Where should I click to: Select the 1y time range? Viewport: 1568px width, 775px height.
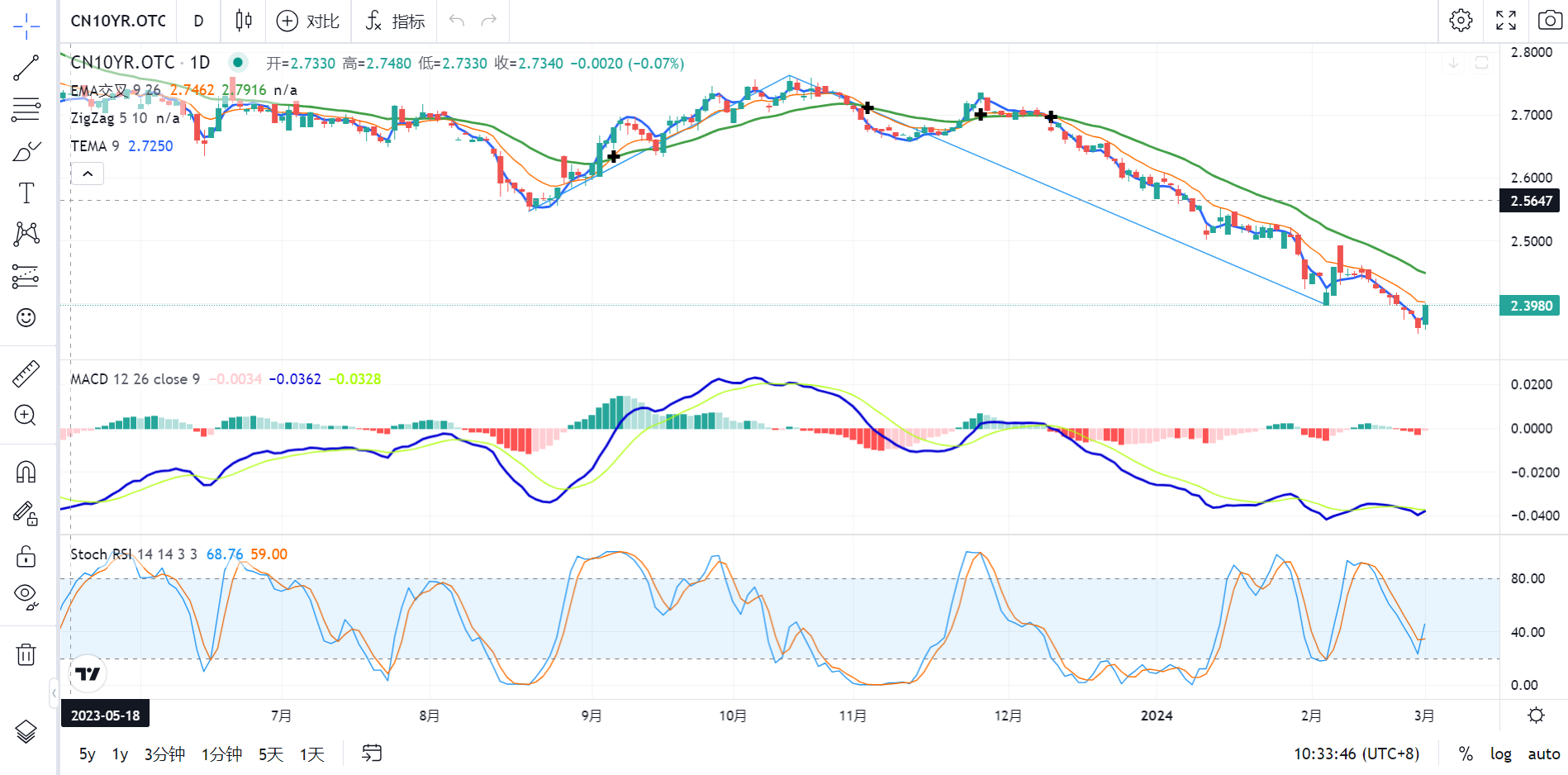[120, 754]
